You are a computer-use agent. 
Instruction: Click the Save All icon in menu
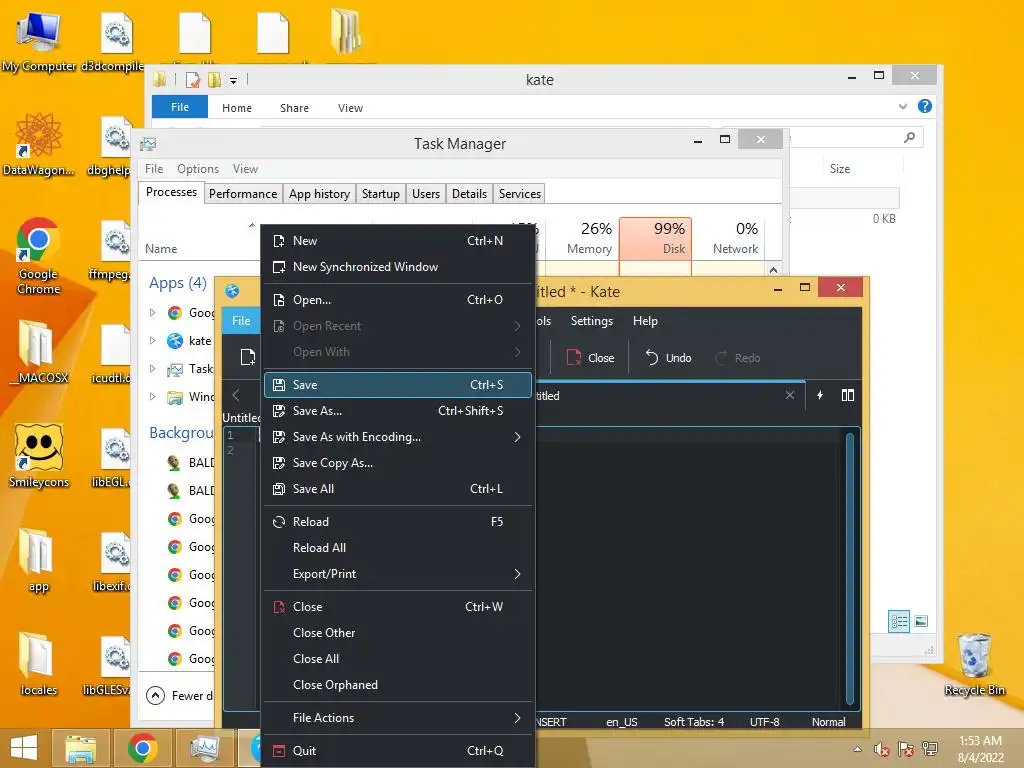point(279,489)
